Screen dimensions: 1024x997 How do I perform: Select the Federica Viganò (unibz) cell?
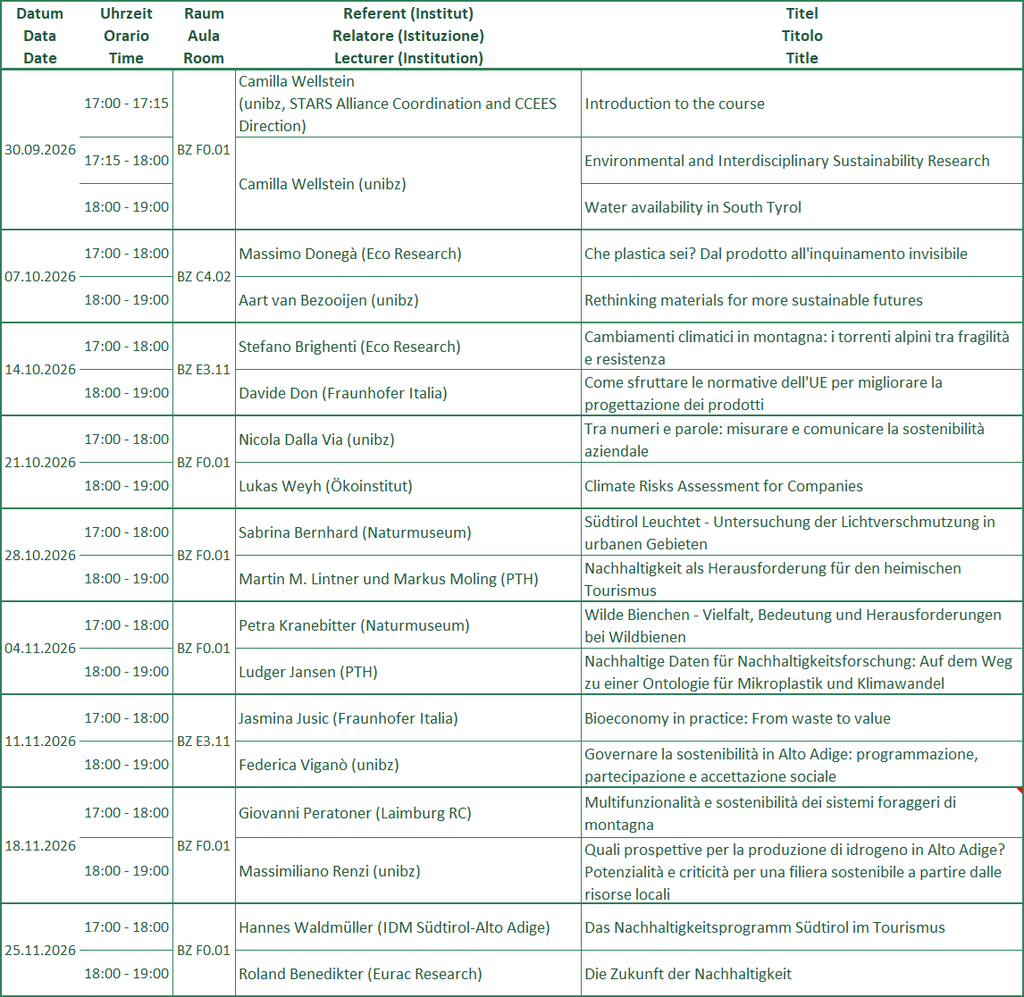[x=408, y=764]
